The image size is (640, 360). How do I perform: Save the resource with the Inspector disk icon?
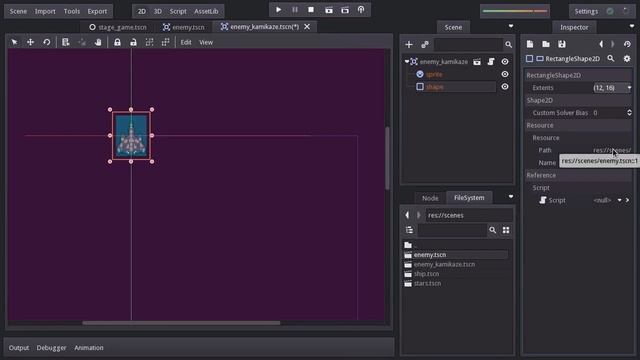tap(562, 44)
